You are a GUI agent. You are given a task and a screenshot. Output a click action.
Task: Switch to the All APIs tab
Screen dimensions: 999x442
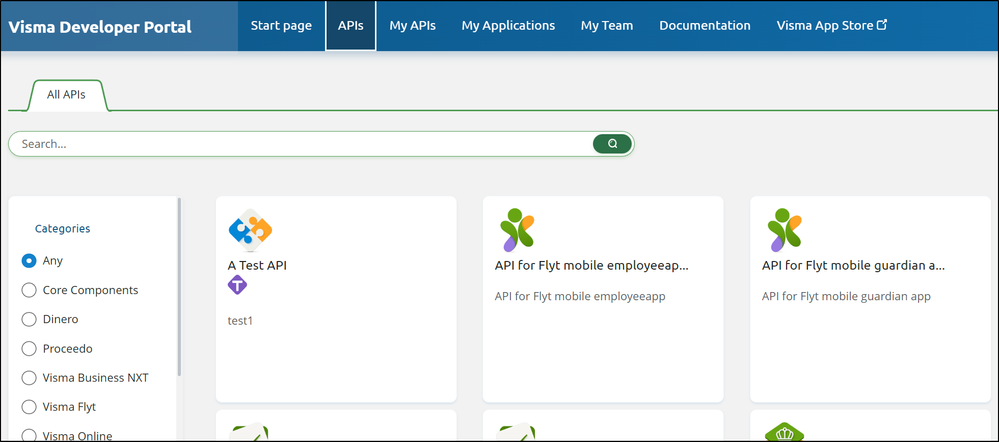click(x=66, y=95)
